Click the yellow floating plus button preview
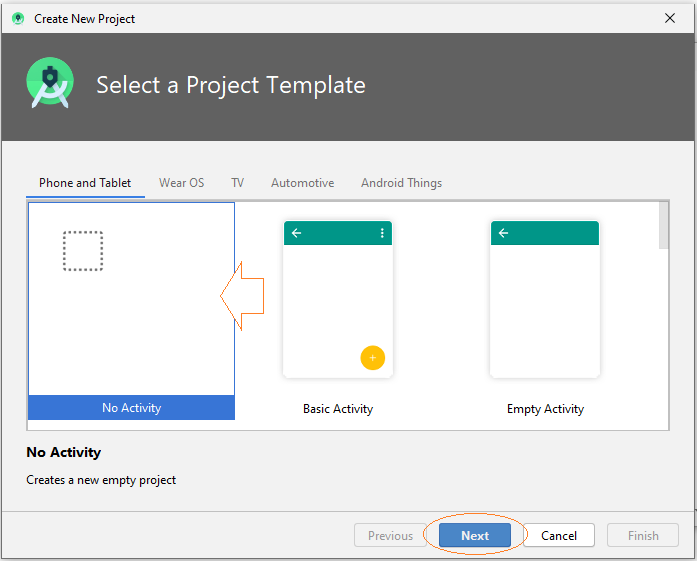 point(373,358)
